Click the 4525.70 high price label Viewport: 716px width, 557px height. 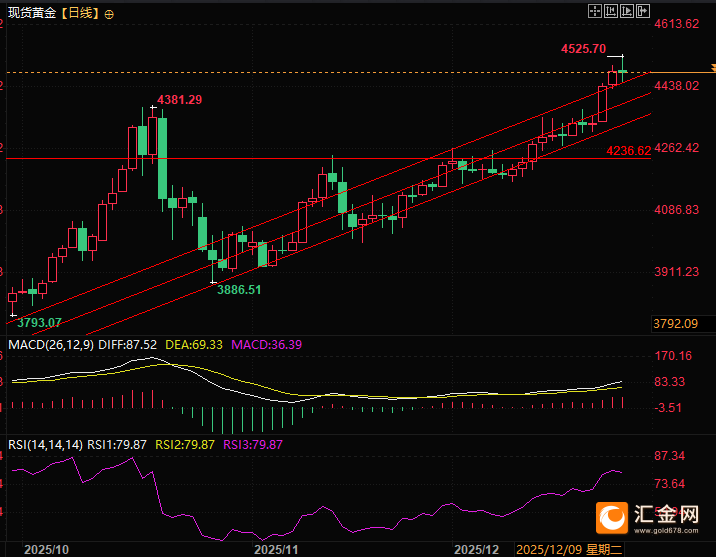click(583, 48)
